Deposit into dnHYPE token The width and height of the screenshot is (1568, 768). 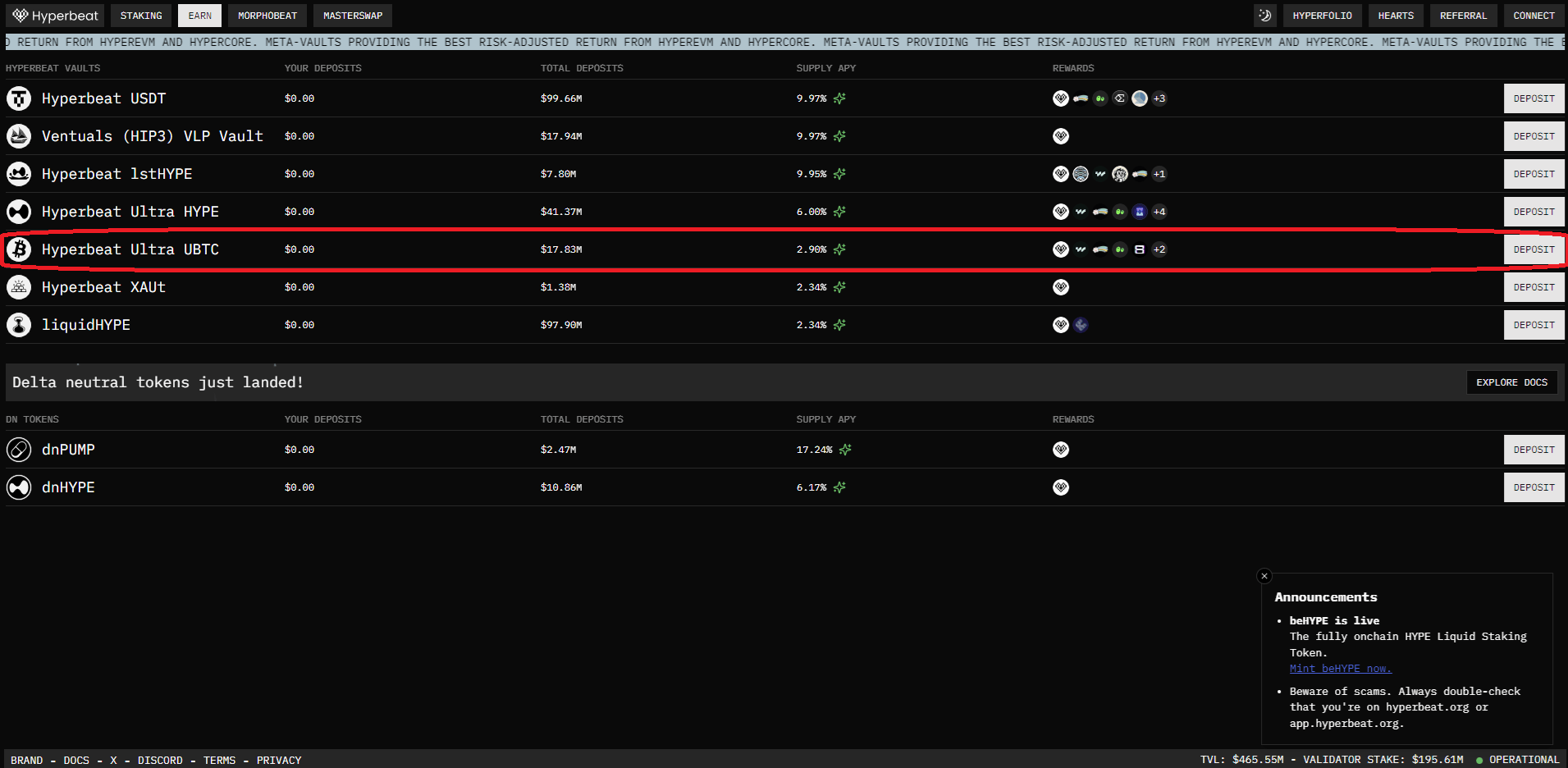click(x=1534, y=487)
